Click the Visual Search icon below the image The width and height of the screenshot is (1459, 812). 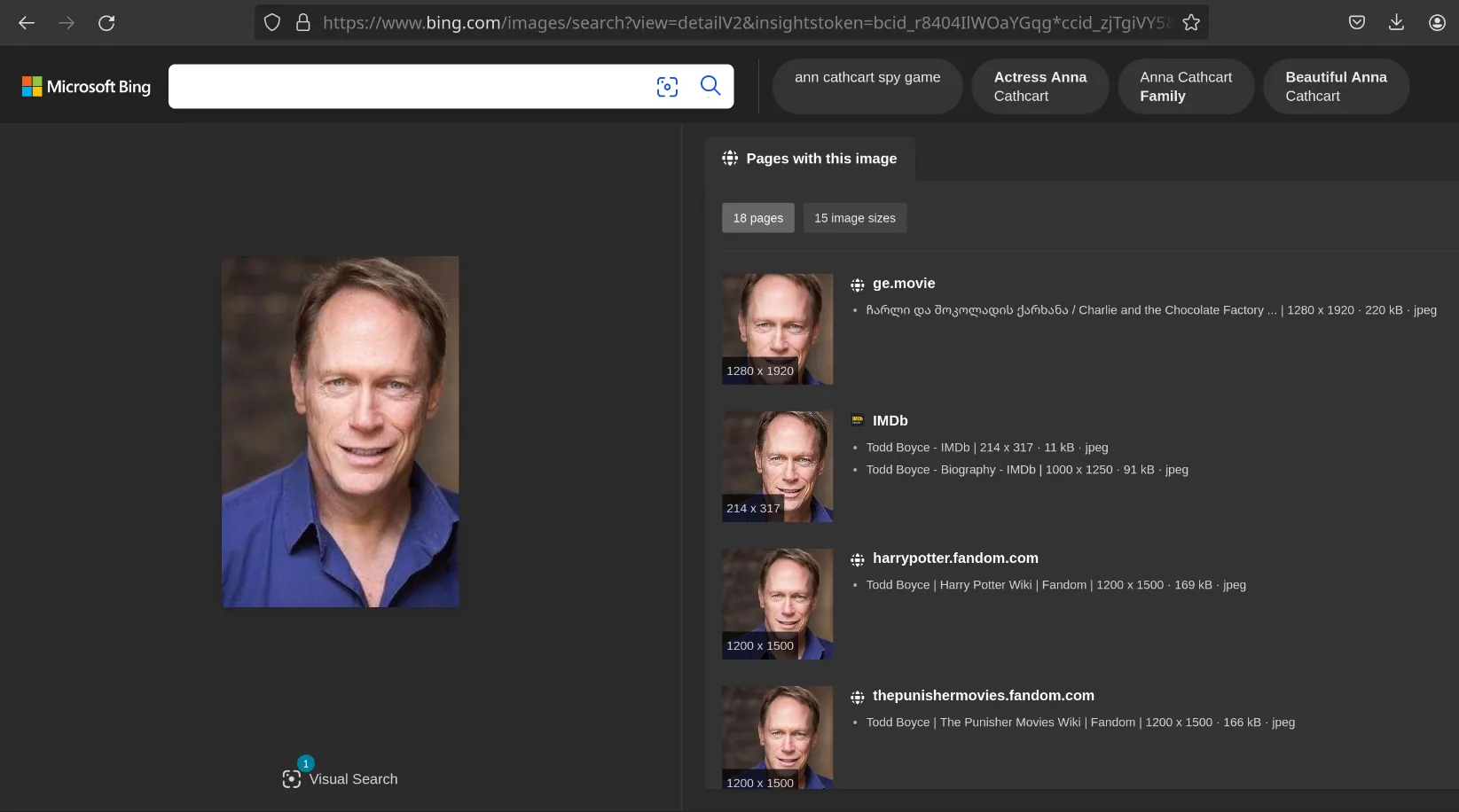coord(292,779)
